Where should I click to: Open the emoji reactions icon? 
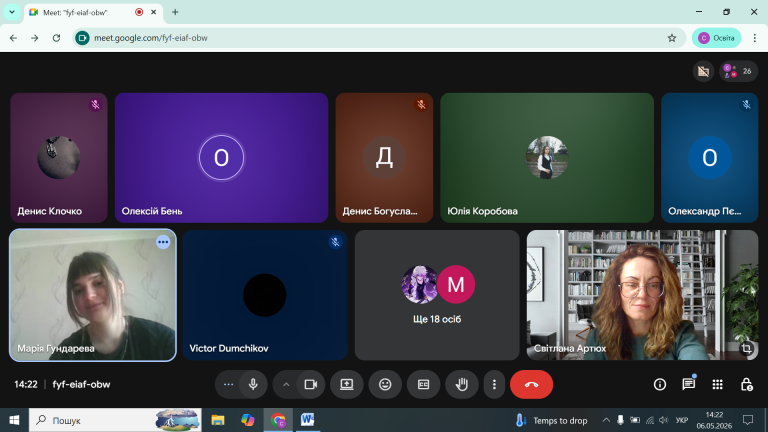385,384
